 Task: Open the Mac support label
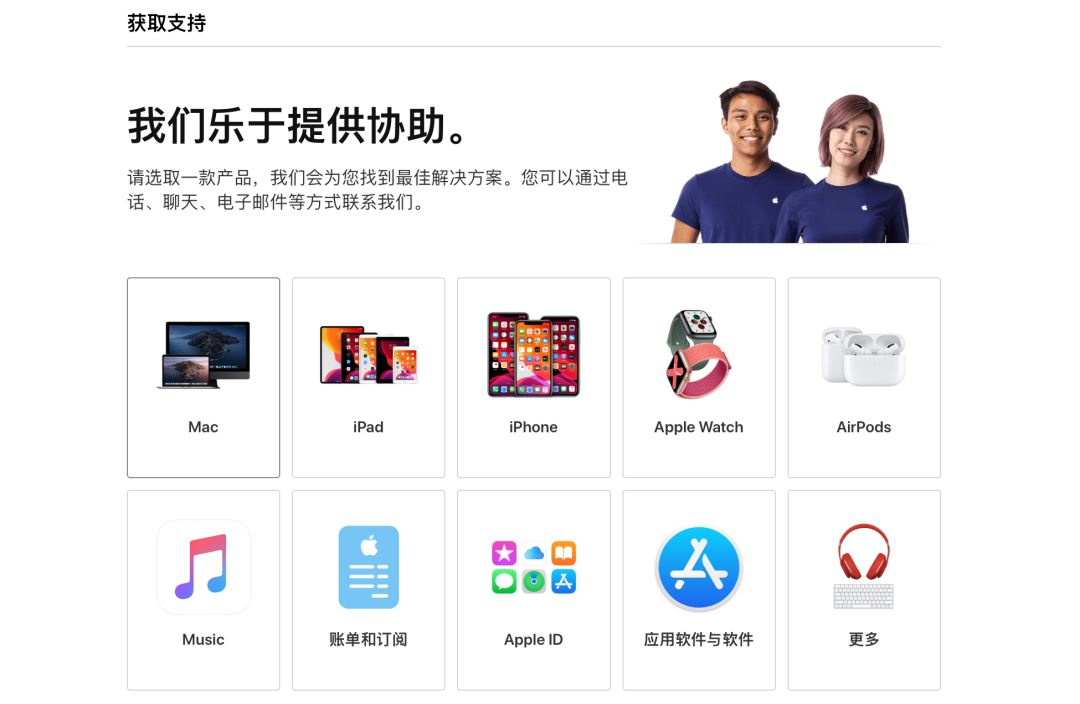203,427
